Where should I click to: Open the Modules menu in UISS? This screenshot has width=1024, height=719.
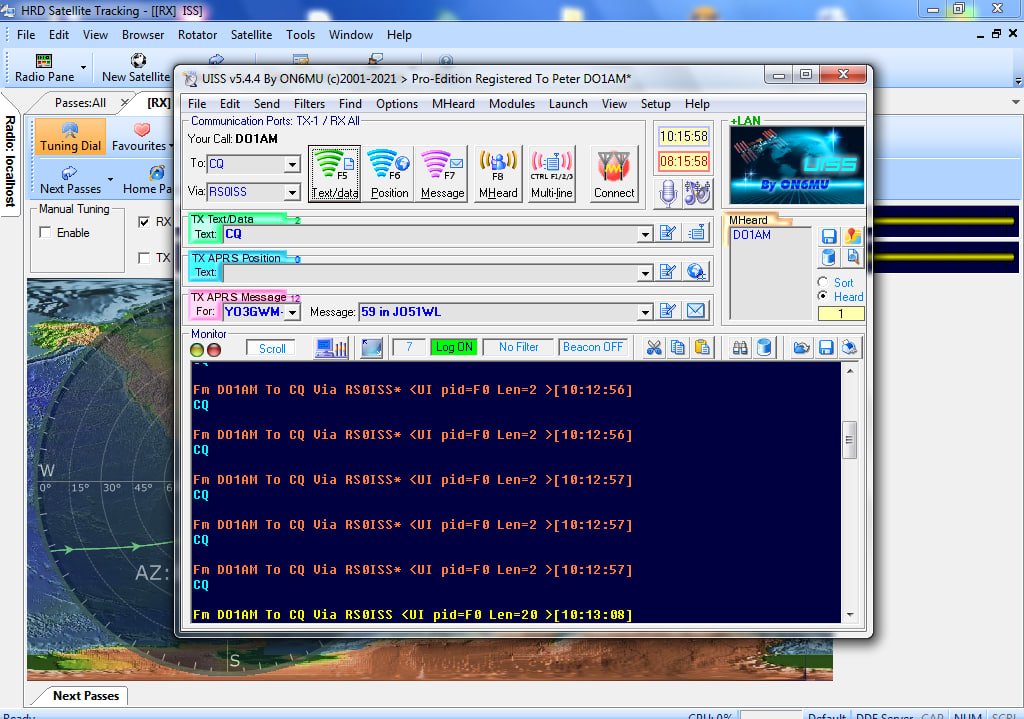pos(512,104)
